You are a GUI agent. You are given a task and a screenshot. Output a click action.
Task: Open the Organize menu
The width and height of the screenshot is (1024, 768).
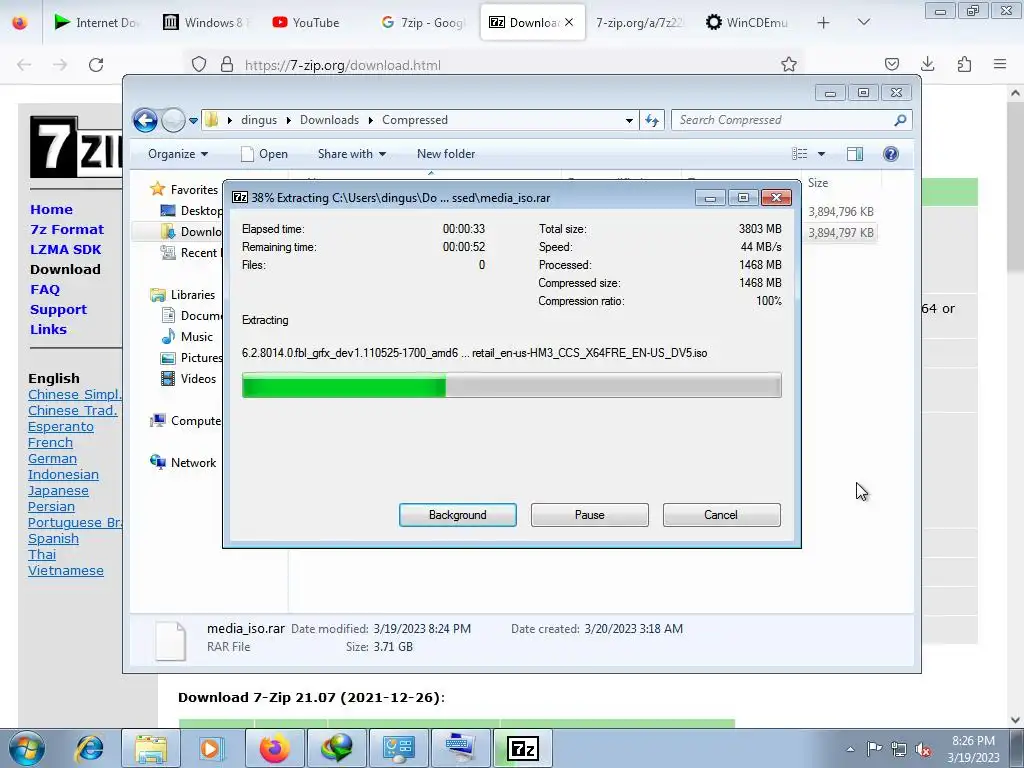pyautogui.click(x=178, y=154)
